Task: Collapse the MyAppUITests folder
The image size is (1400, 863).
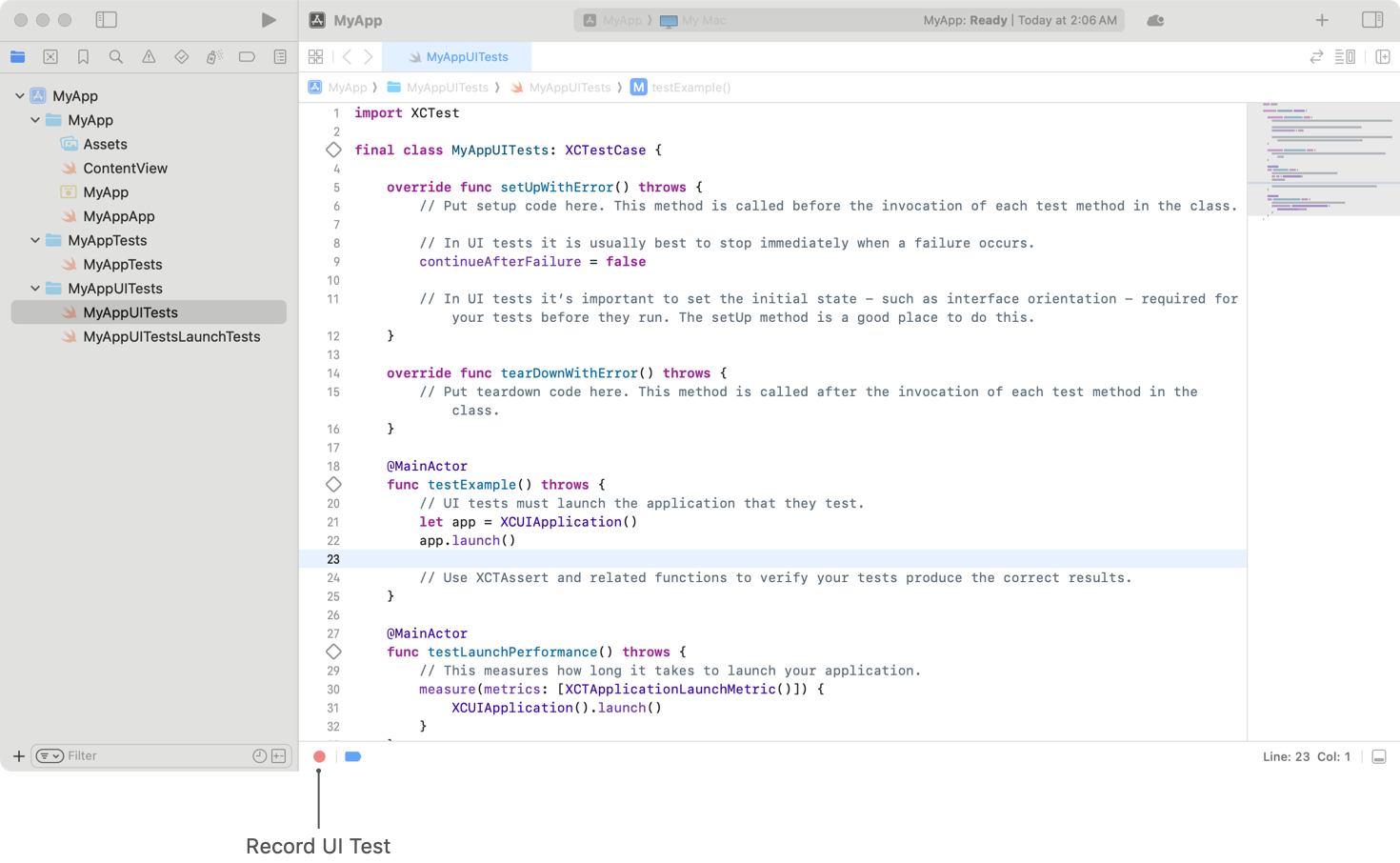Action: tap(35, 289)
